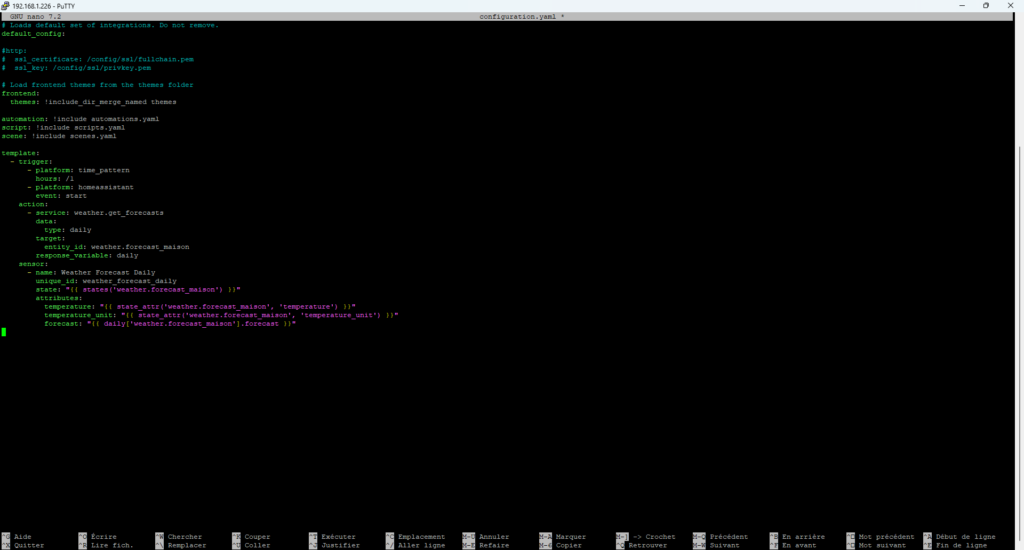
Task: Click the 'hours: /1' line
Action: click(x=55, y=178)
